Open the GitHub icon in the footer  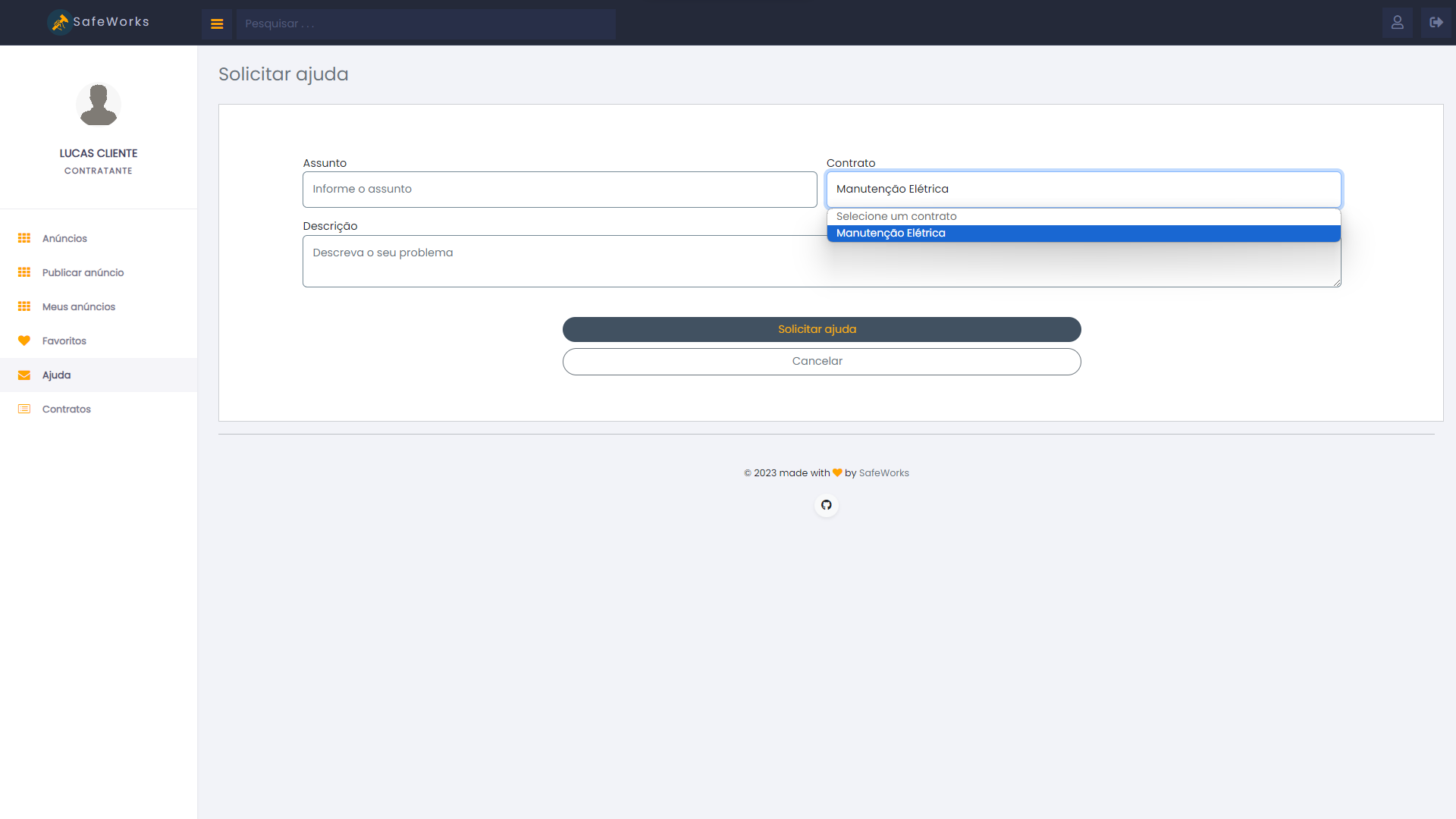827,505
